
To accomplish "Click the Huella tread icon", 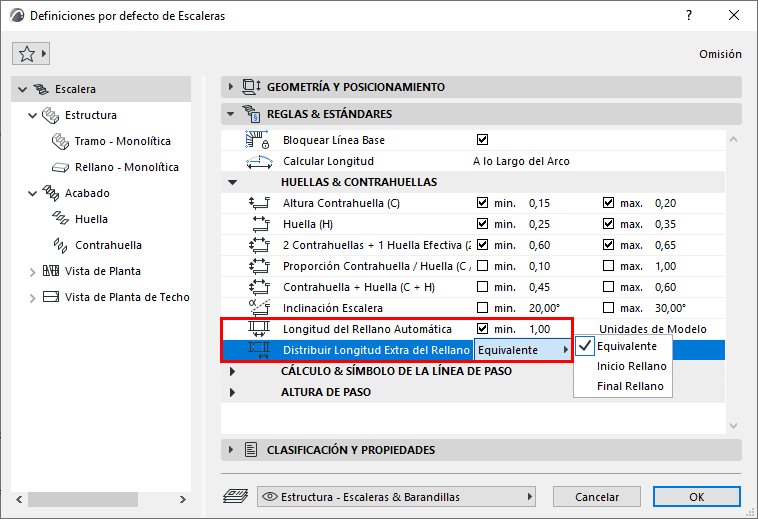I will tap(60, 218).
